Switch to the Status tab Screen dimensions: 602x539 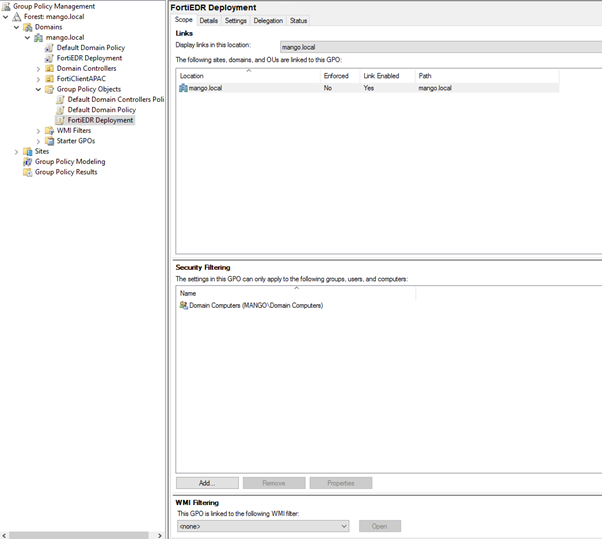point(298,21)
